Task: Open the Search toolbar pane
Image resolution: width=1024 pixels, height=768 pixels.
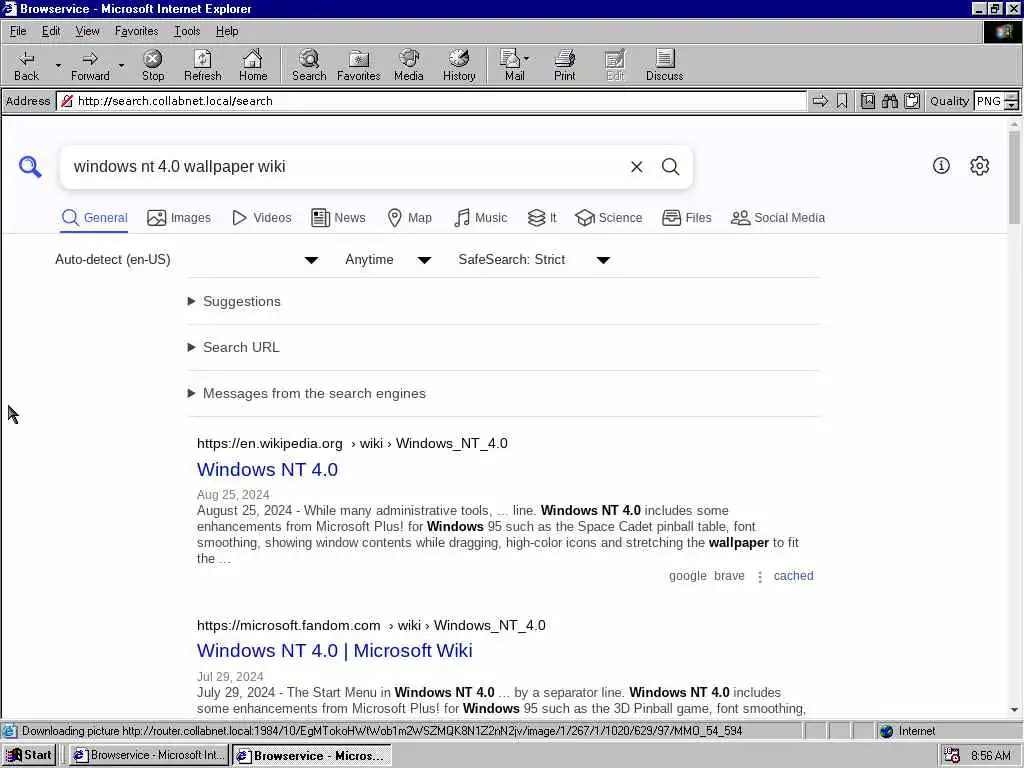Action: pos(309,65)
